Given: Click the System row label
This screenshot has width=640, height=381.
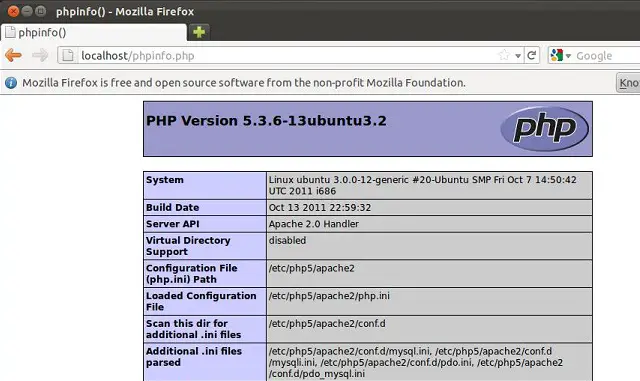Looking at the screenshot, I should (205, 185).
